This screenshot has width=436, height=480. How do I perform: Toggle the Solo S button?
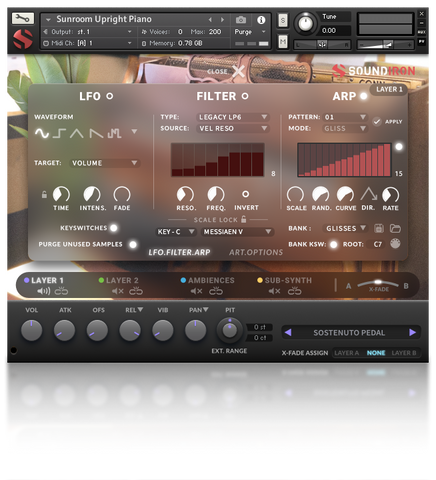pos(283,21)
